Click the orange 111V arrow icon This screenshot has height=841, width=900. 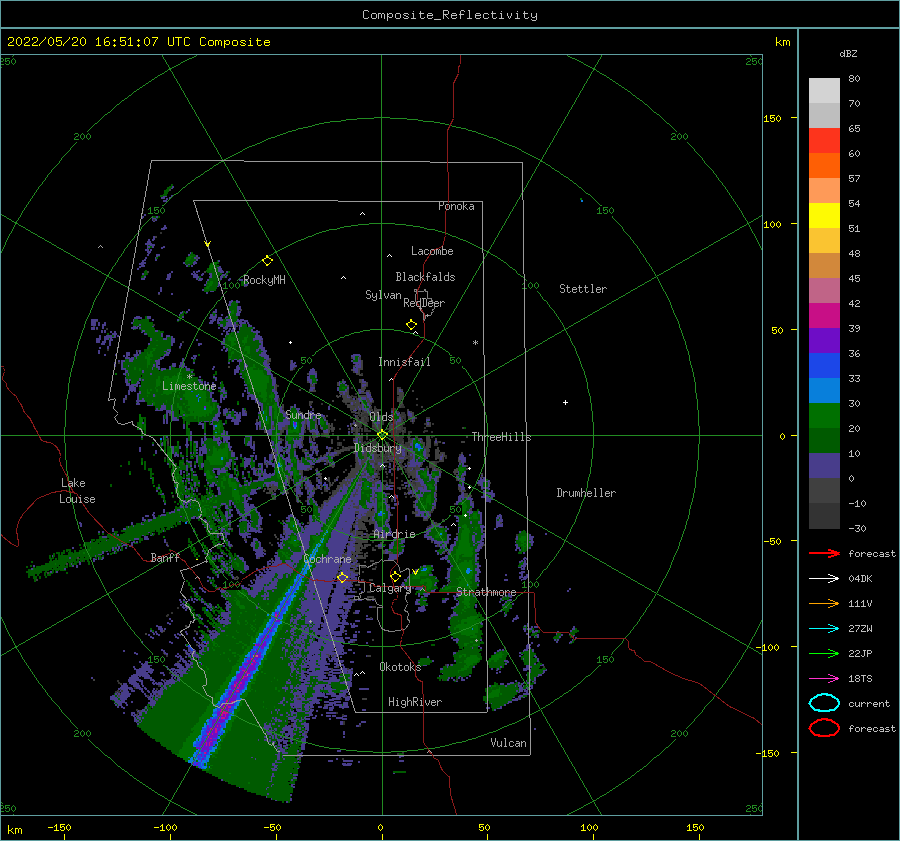(x=824, y=603)
